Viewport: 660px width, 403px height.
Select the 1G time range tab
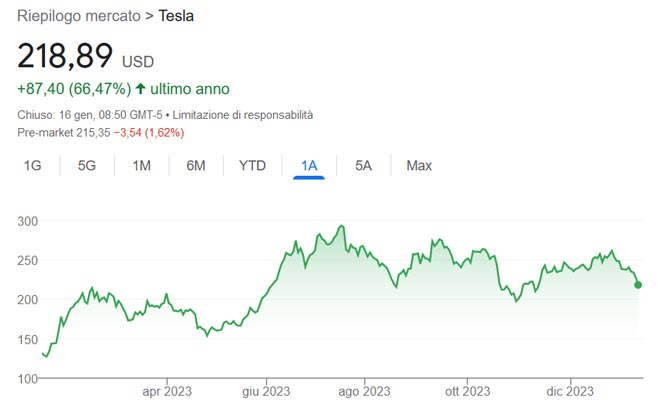click(x=33, y=166)
